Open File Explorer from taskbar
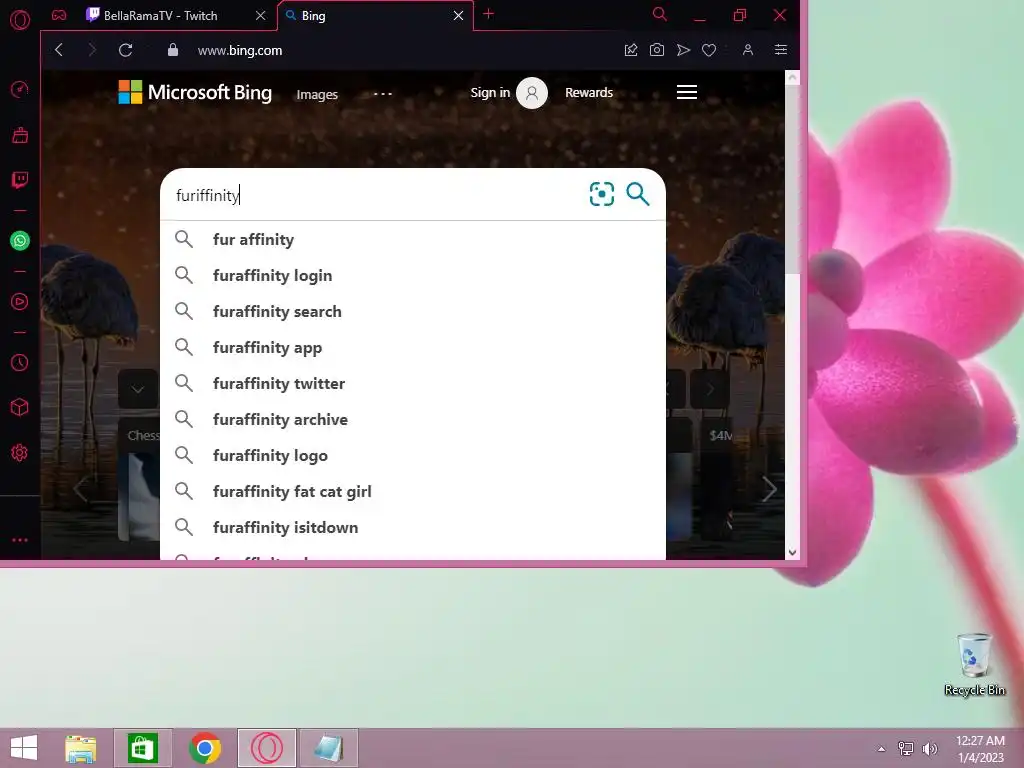This screenshot has width=1024, height=768. 81,748
